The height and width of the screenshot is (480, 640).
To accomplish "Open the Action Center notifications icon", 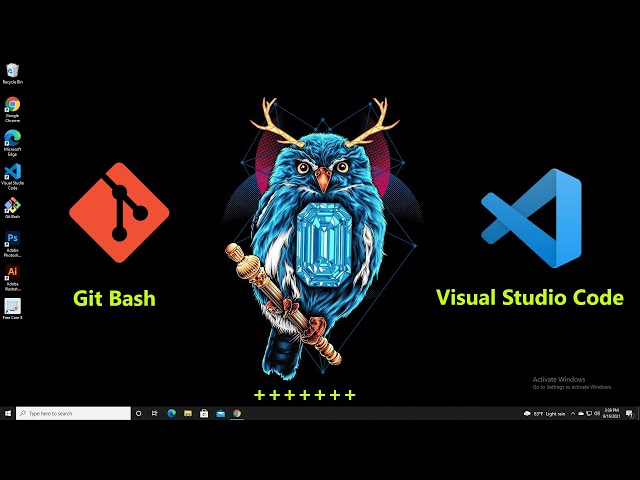I will coord(629,414).
